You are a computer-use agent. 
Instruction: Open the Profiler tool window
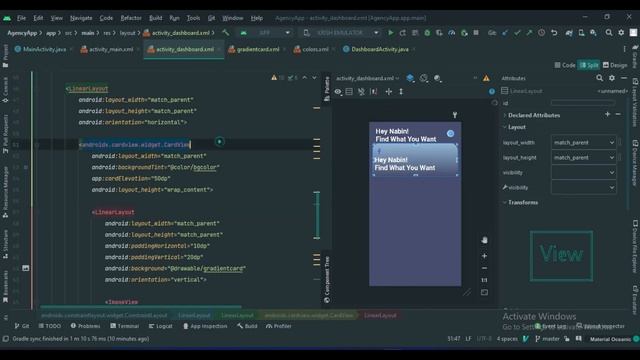point(278,326)
